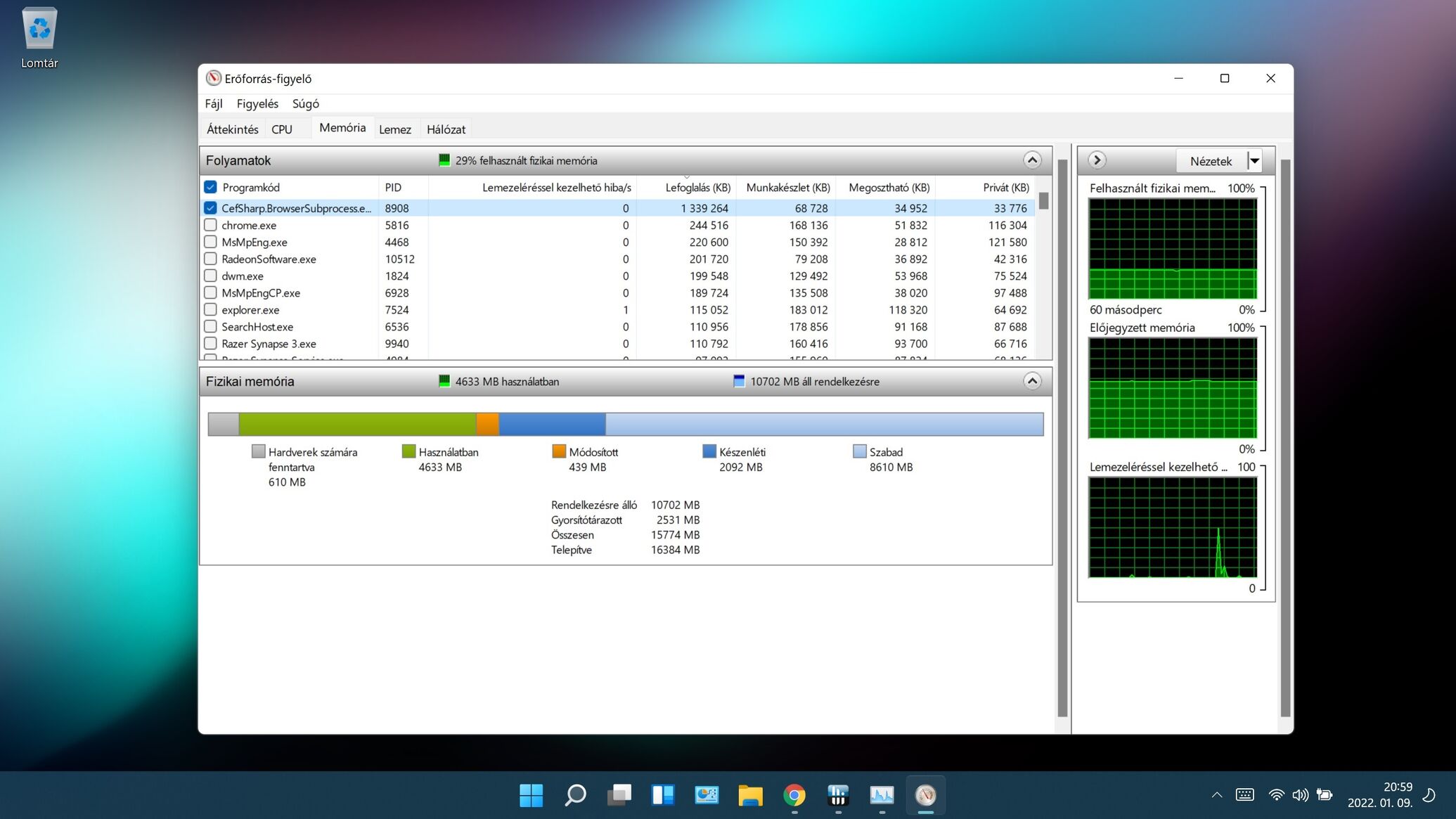This screenshot has height=819, width=1456.
Task: Click the taskbar search magnifier icon
Action: (x=575, y=795)
